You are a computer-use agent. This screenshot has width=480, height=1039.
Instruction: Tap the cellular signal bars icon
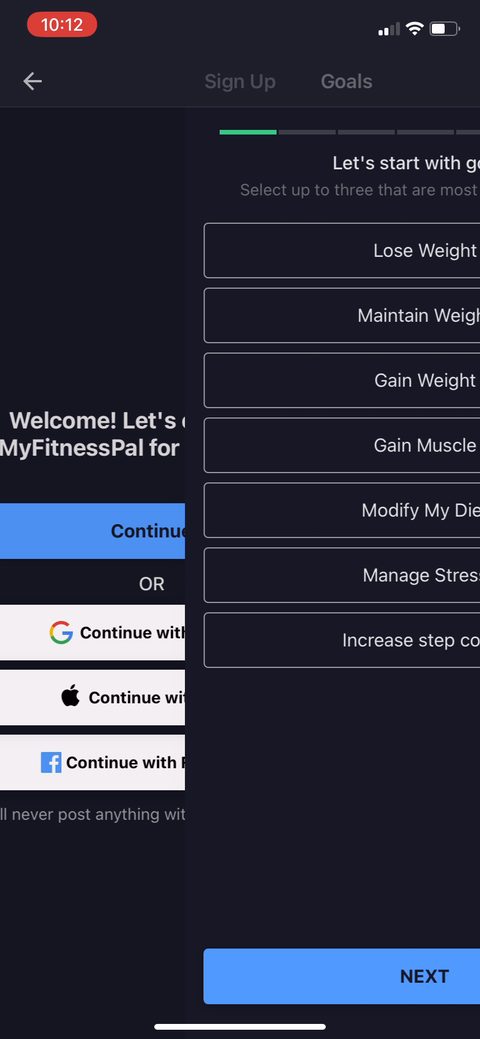pos(389,29)
